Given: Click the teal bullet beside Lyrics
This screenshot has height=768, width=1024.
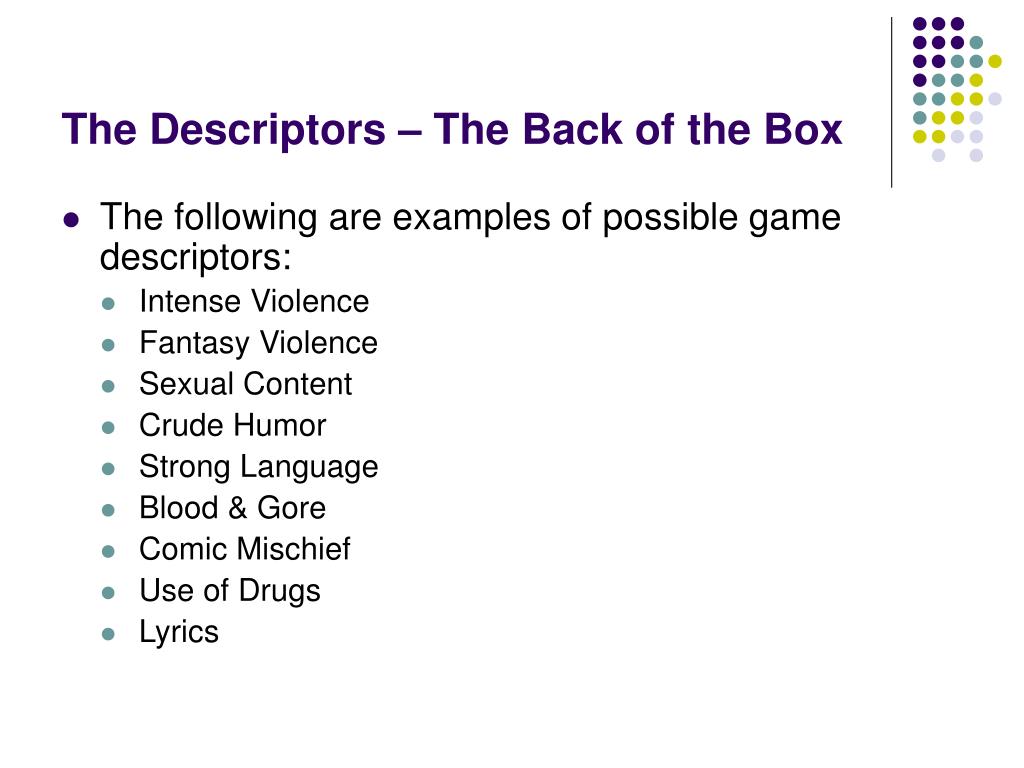Looking at the screenshot, I should coord(108,634).
